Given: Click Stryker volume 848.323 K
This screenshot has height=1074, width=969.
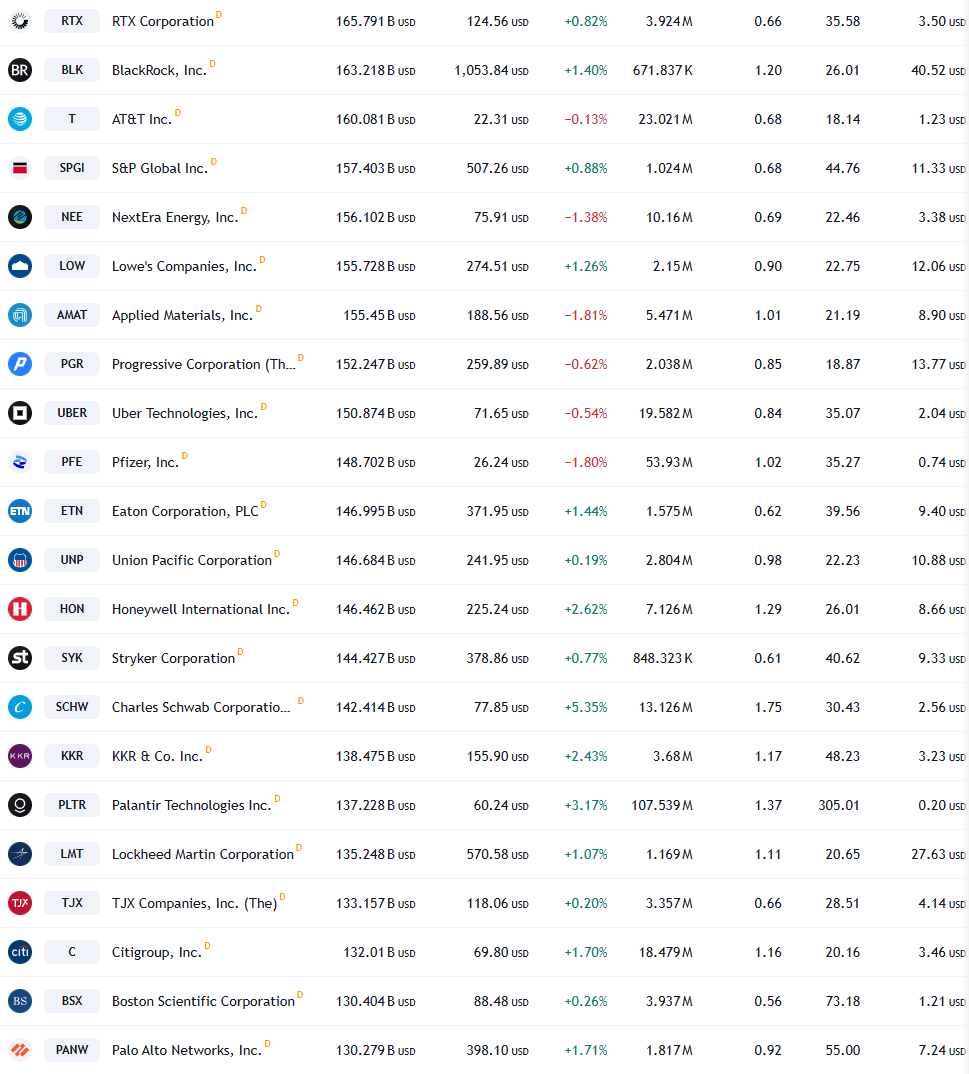Looking at the screenshot, I should click(x=663, y=658).
